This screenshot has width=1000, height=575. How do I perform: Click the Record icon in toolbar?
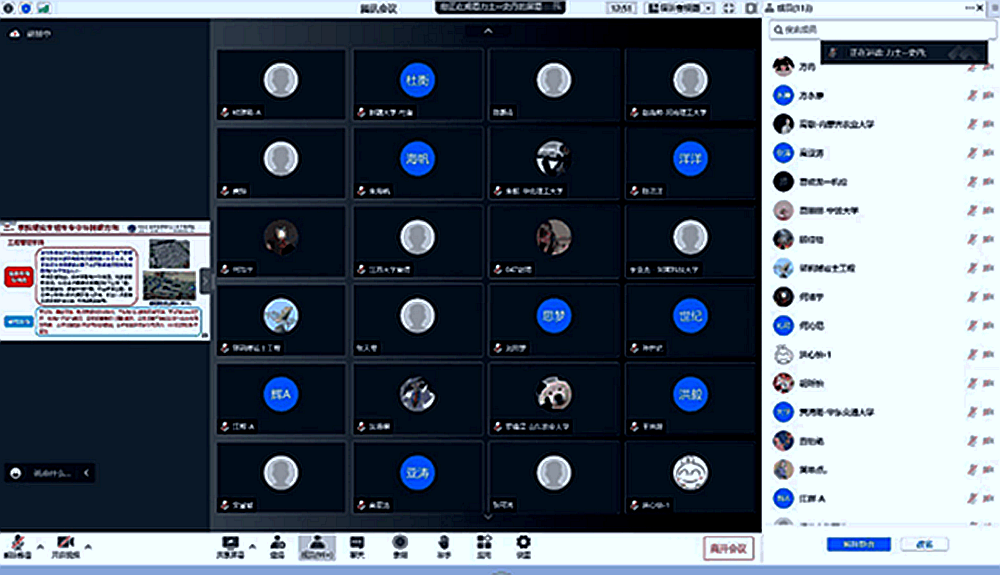400,546
